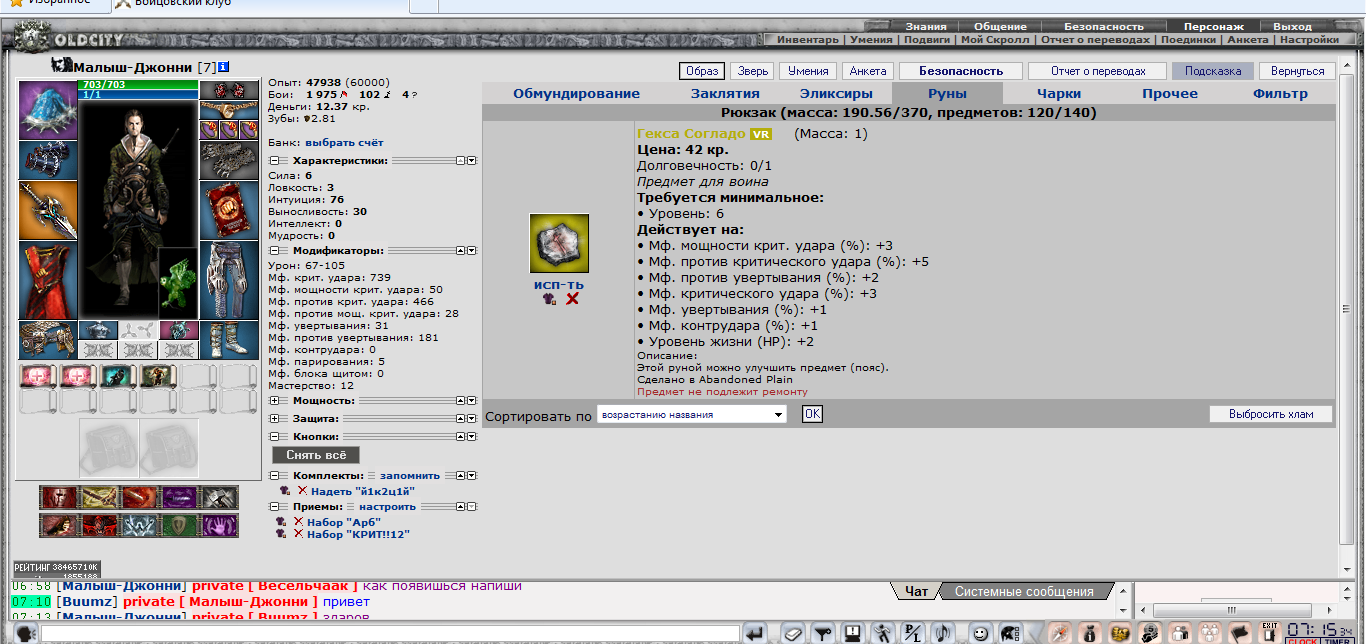The height and width of the screenshot is (644, 1366).
Task: Click the Зверь button
Action: coord(750,71)
